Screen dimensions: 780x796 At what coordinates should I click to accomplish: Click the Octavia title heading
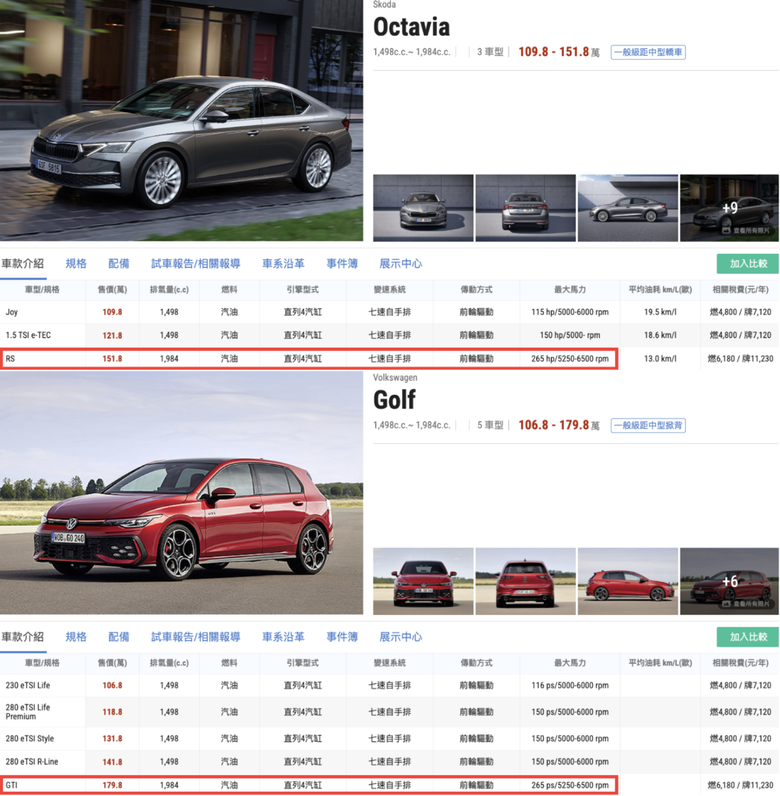click(x=411, y=27)
